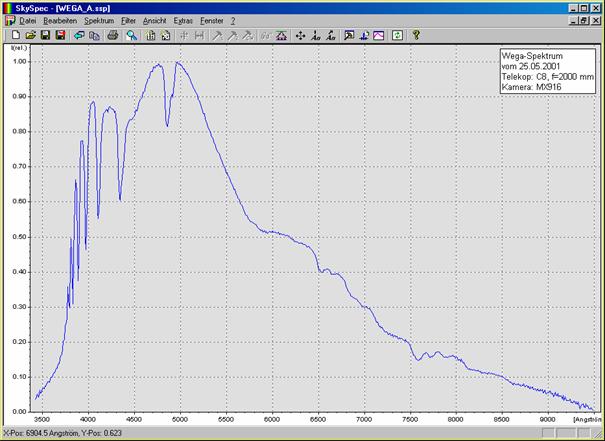
Task: Open help via yellow question mark icon
Action: [x=416, y=35]
